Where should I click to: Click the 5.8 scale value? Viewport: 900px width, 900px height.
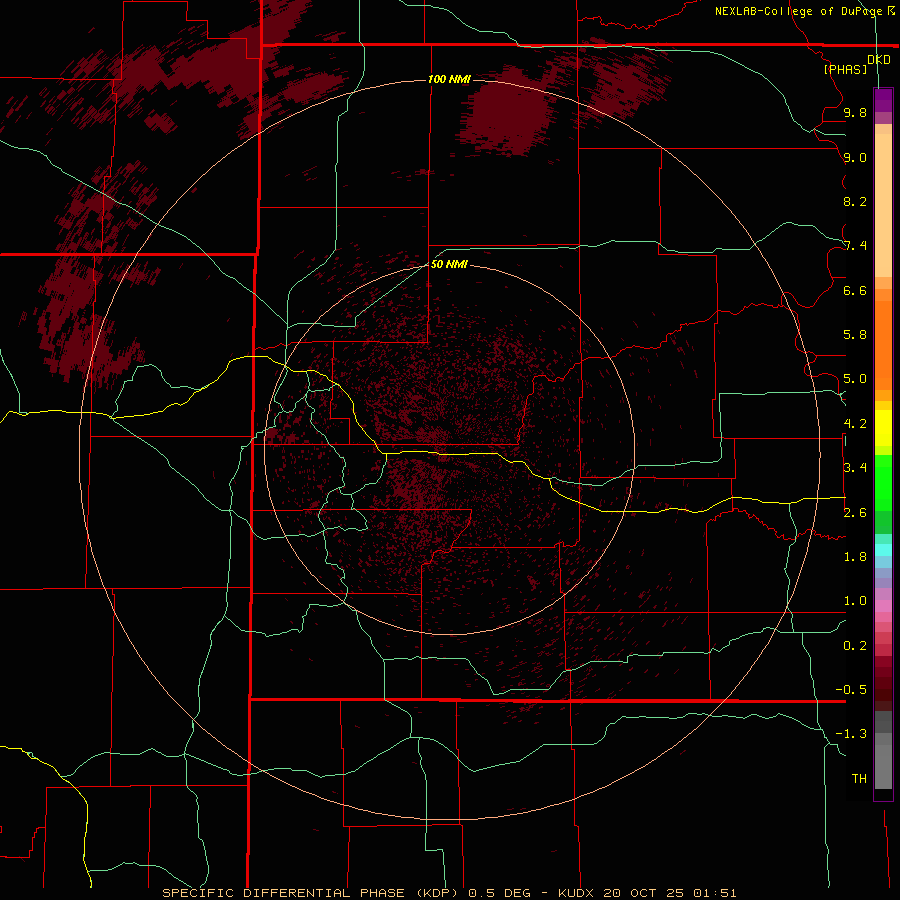click(855, 334)
